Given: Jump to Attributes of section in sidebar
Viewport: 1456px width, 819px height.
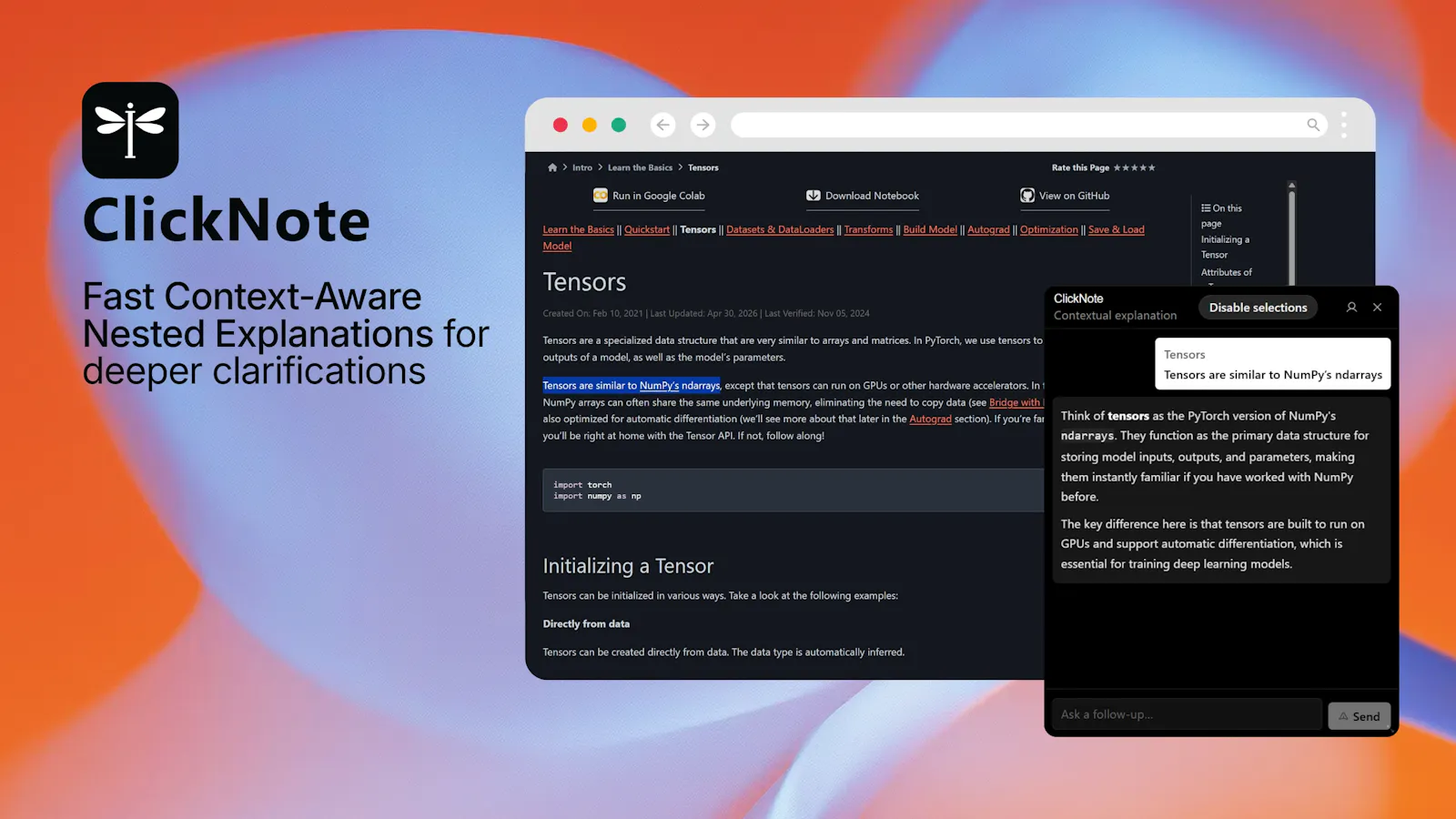Looking at the screenshot, I should (x=1226, y=272).
